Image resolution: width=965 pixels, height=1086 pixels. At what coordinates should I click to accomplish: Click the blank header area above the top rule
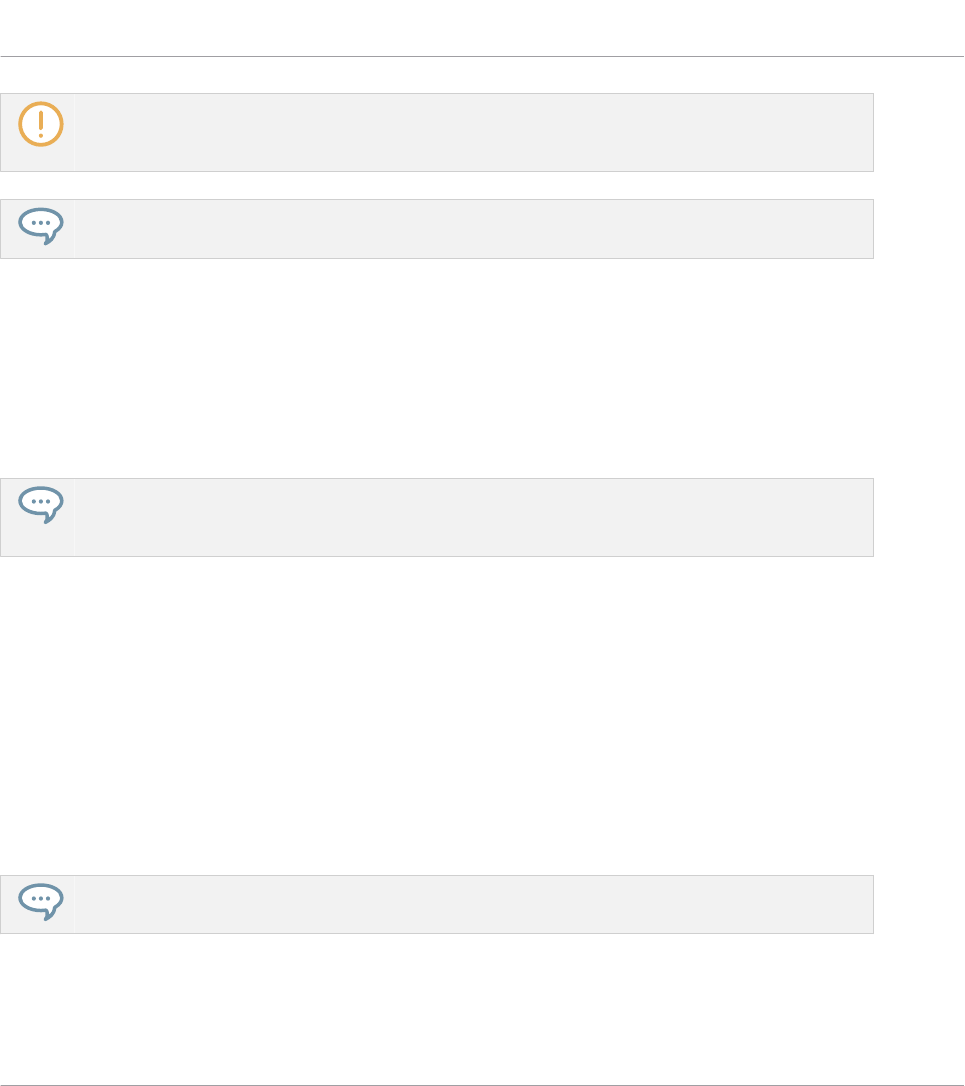[482, 27]
